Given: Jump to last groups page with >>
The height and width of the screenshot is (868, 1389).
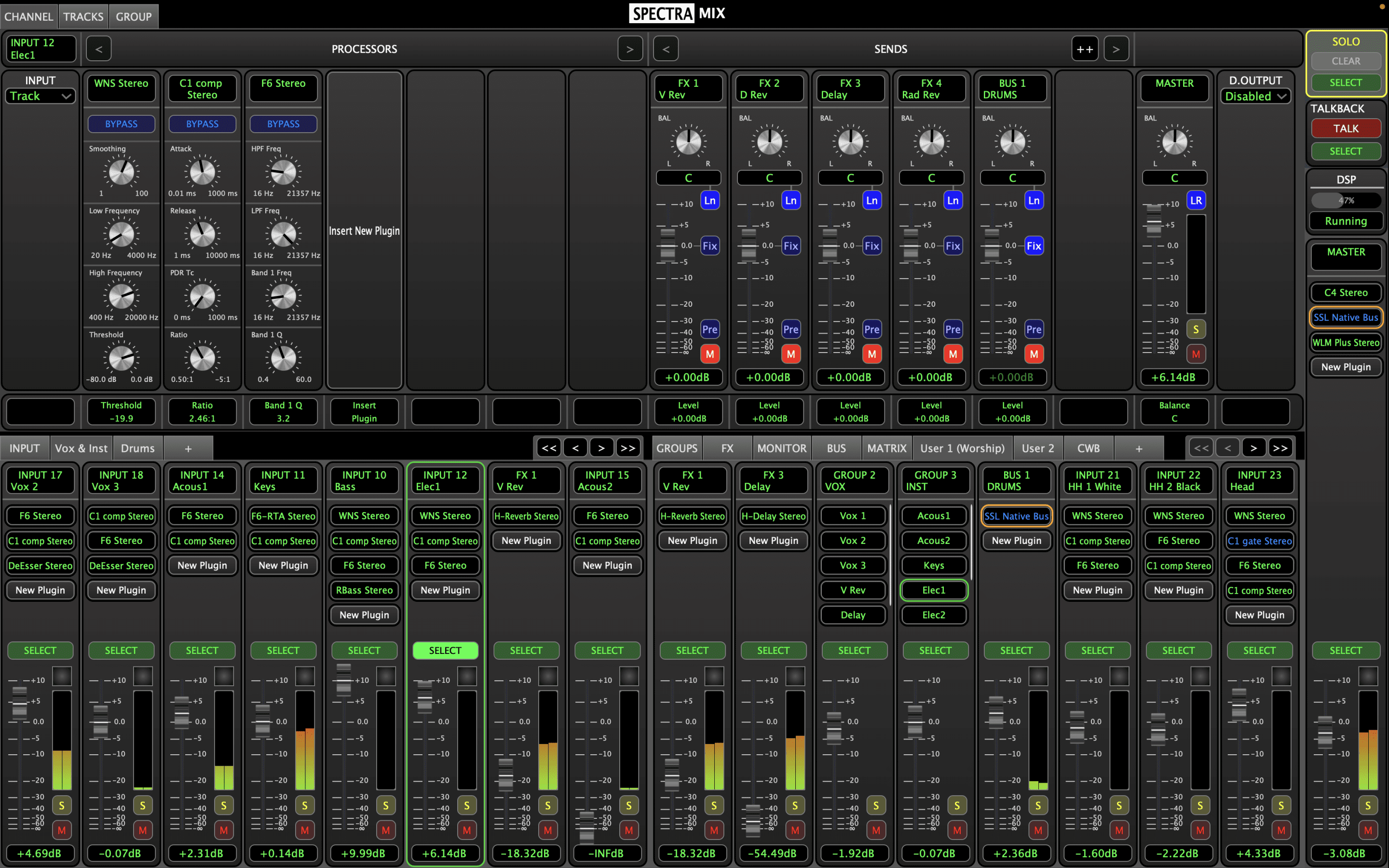Looking at the screenshot, I should tap(1280, 448).
